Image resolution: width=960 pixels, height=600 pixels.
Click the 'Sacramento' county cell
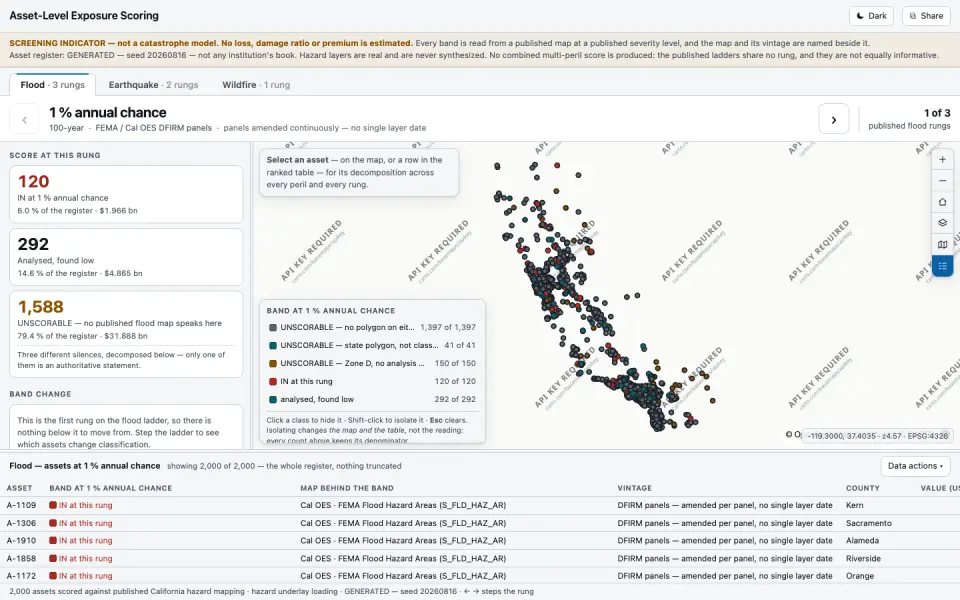pyautogui.click(x=869, y=523)
